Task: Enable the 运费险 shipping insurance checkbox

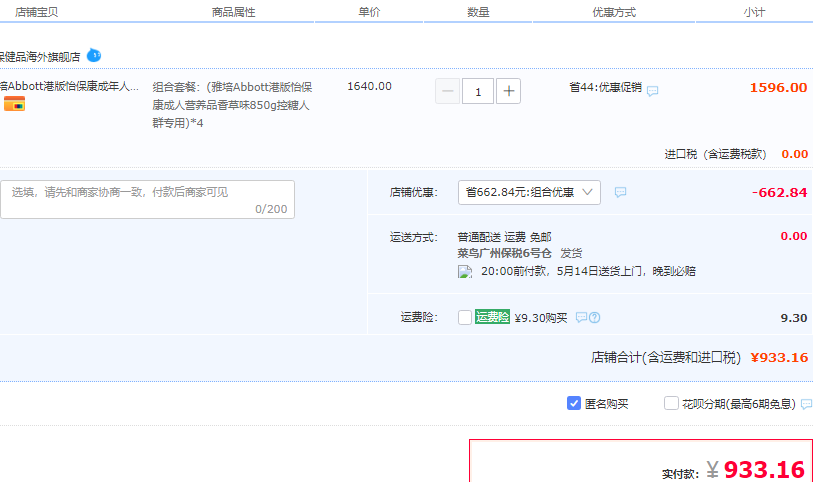Action: pyautogui.click(x=465, y=317)
